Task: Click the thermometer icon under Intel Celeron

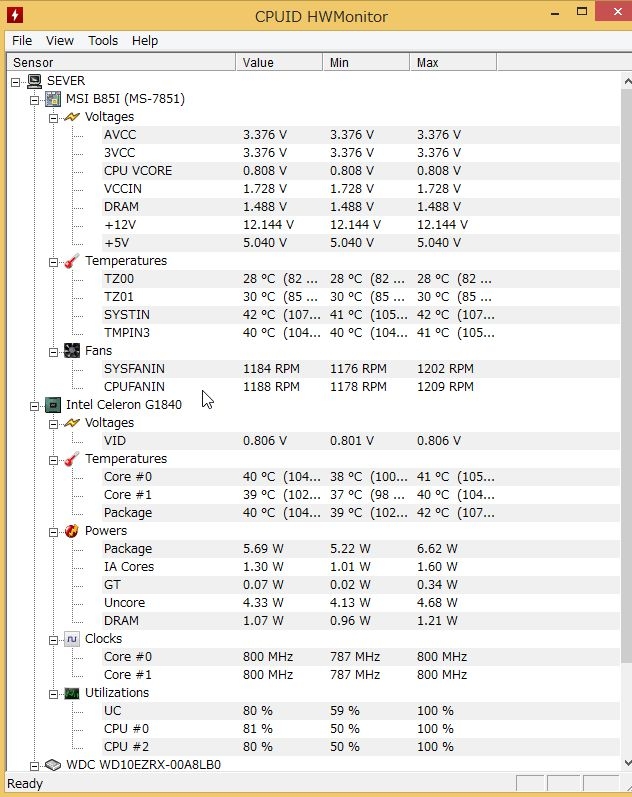Action: [x=71, y=459]
